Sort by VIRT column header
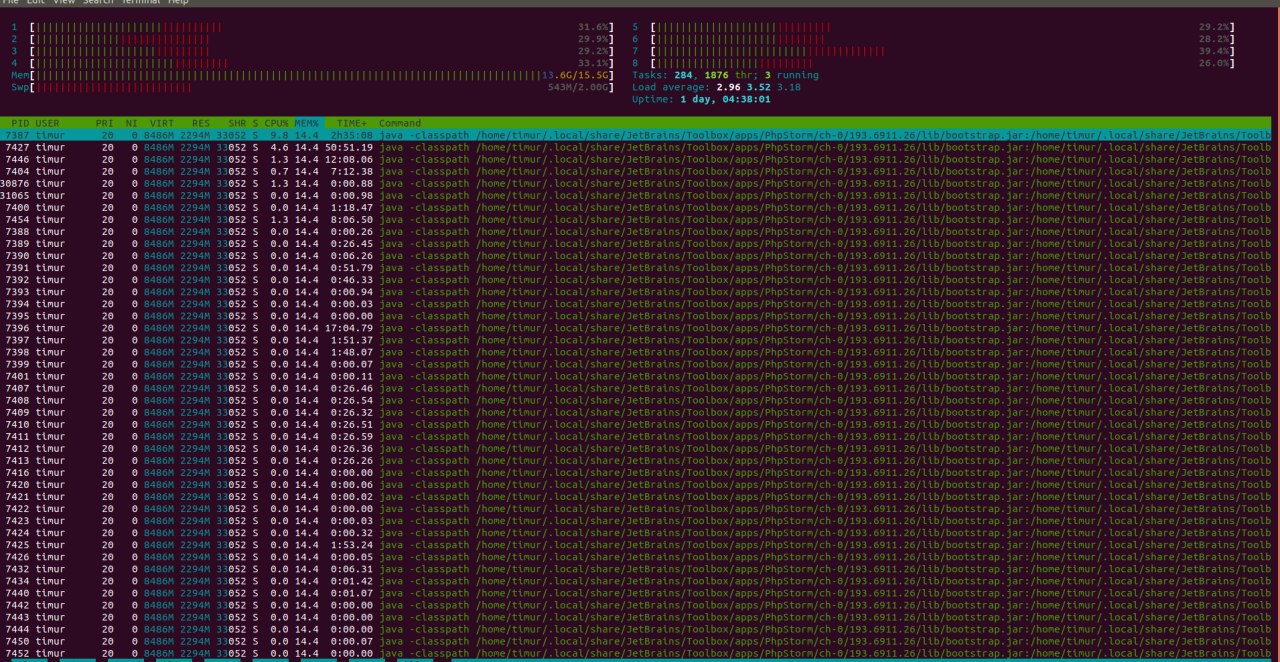This screenshot has height=662, width=1280. click(x=162, y=123)
